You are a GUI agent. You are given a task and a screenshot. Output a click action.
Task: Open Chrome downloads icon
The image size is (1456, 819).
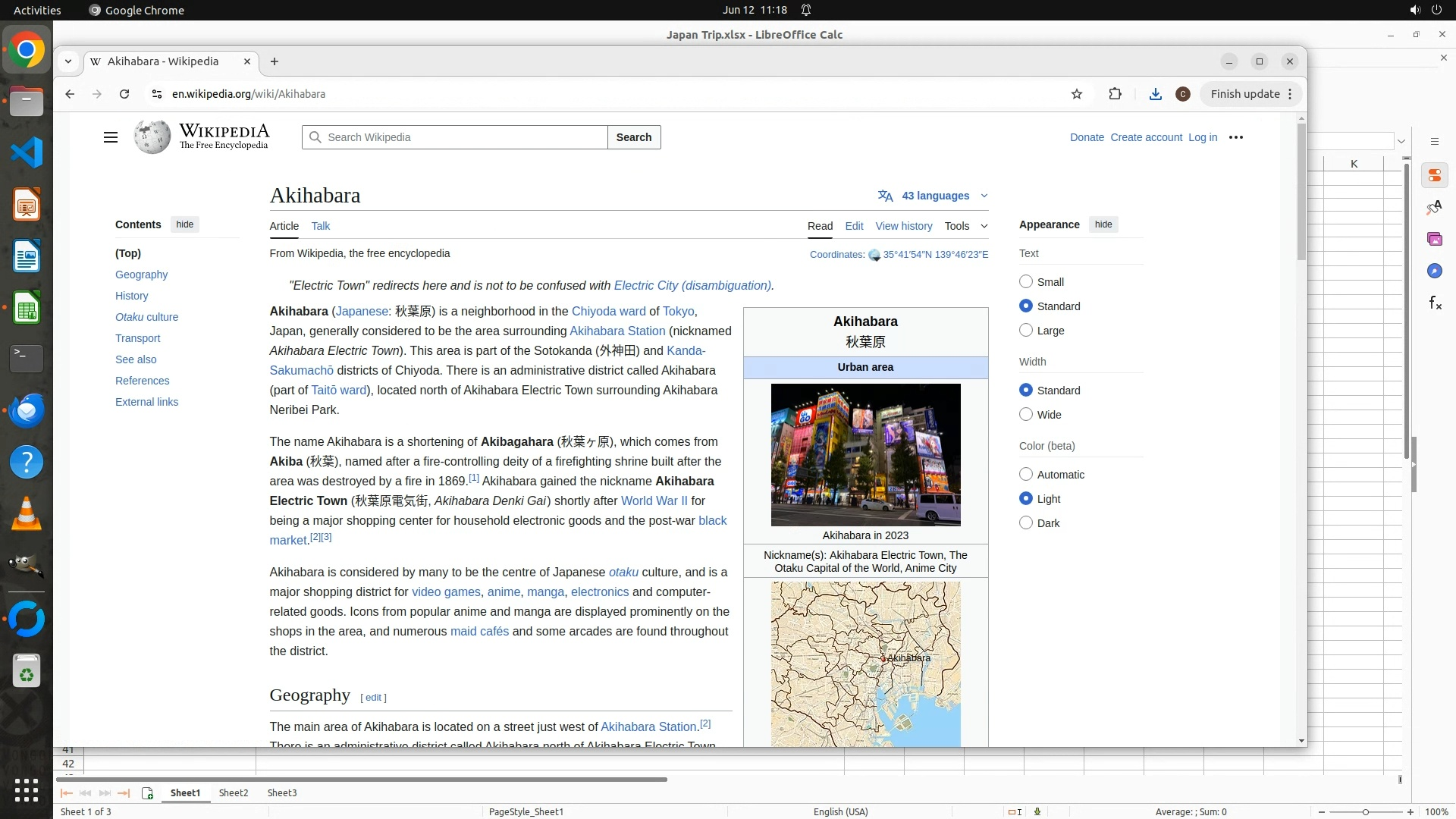[x=1155, y=94]
